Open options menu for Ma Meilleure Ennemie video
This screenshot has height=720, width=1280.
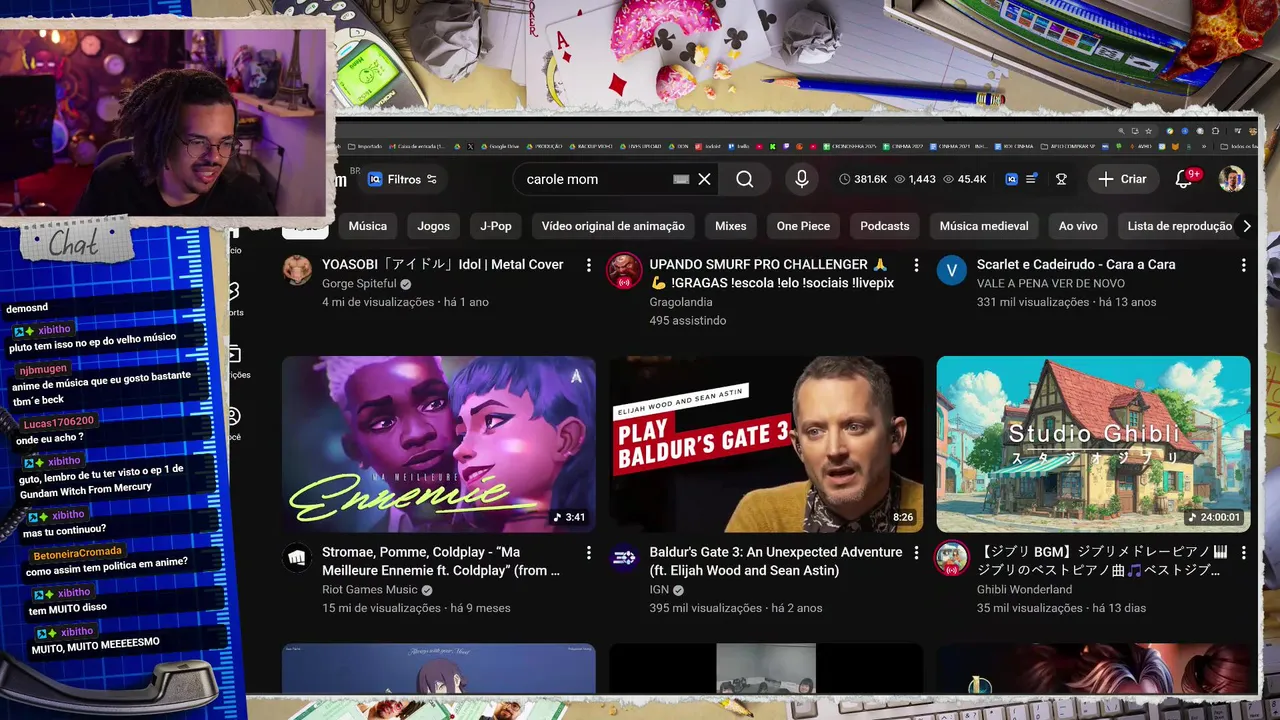588,552
